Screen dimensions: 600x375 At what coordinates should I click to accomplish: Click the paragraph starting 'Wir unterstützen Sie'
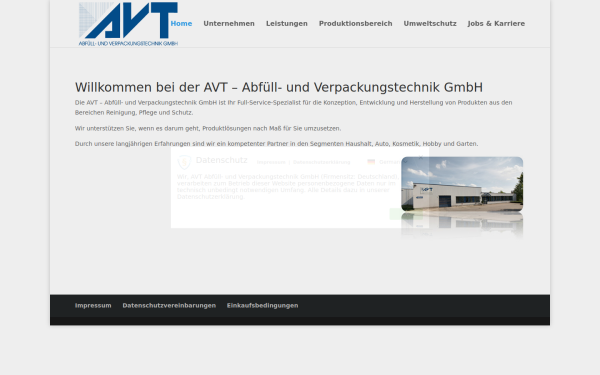[x=208, y=128]
